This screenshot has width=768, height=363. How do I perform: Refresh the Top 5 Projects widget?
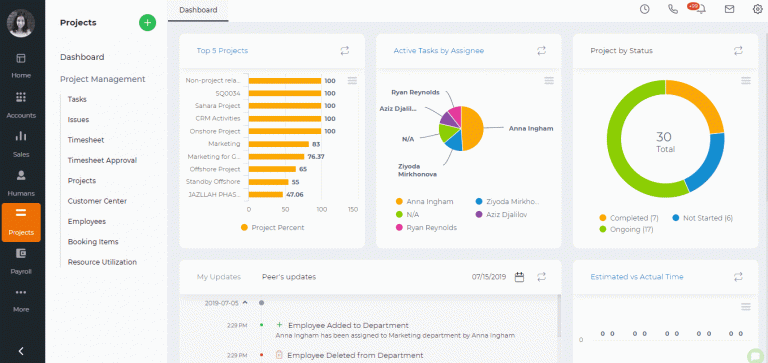click(345, 50)
